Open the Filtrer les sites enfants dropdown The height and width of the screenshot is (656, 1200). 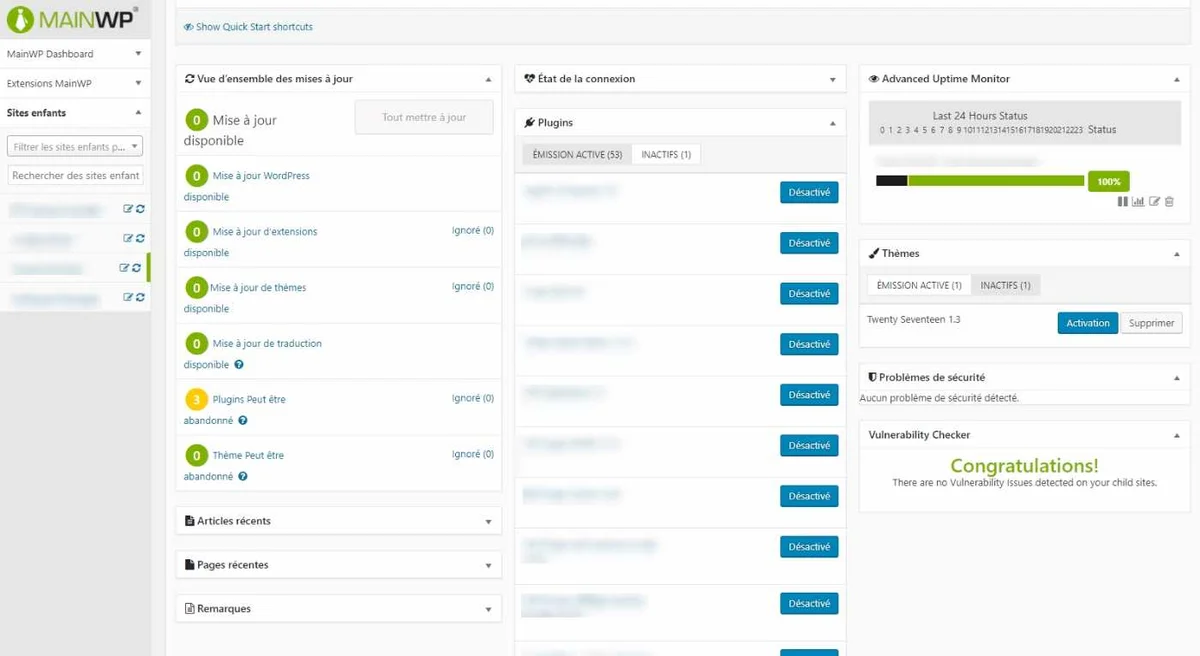tap(75, 147)
